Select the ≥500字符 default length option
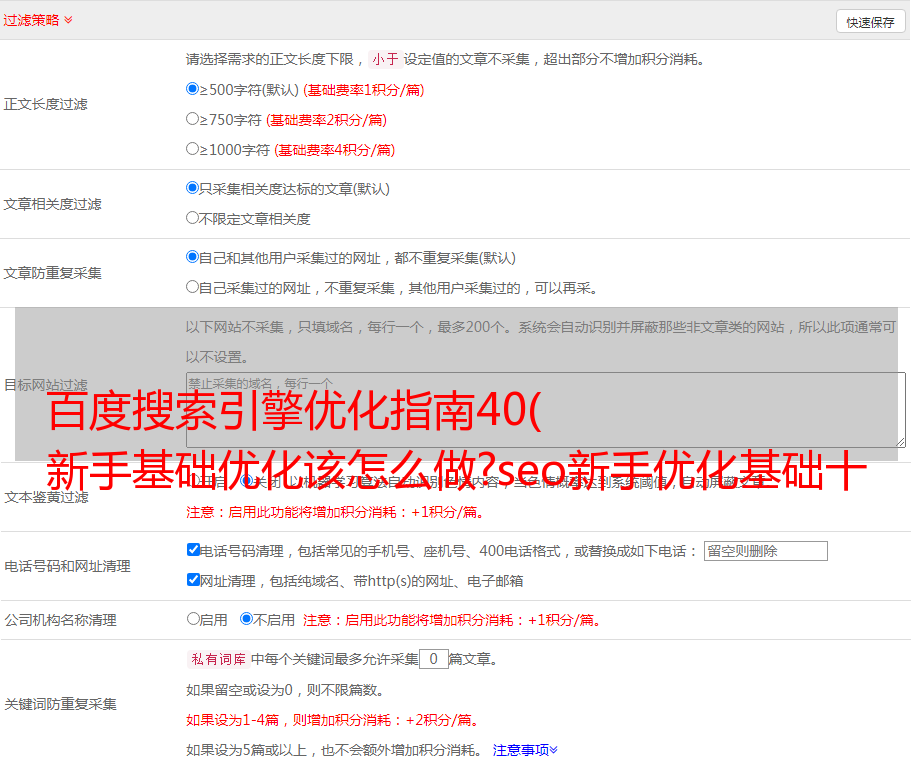Viewport: 912px width, 768px height. point(193,89)
